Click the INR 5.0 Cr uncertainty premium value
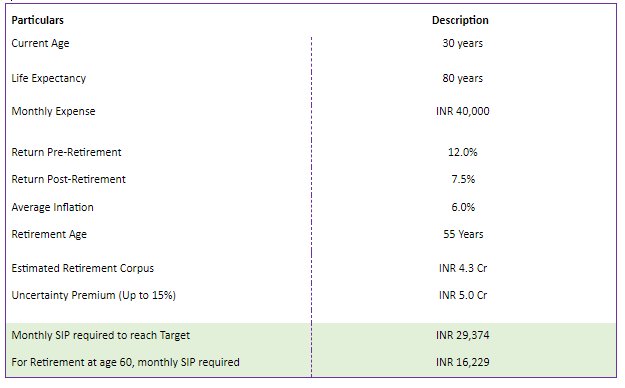Screen dimensions: 625x388 463,295
